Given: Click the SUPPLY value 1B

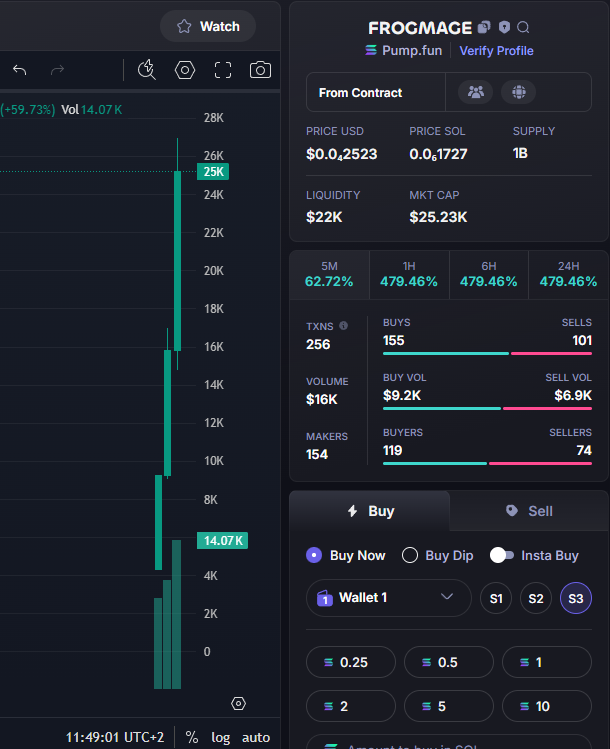Looking at the screenshot, I should pyautogui.click(x=520, y=153).
